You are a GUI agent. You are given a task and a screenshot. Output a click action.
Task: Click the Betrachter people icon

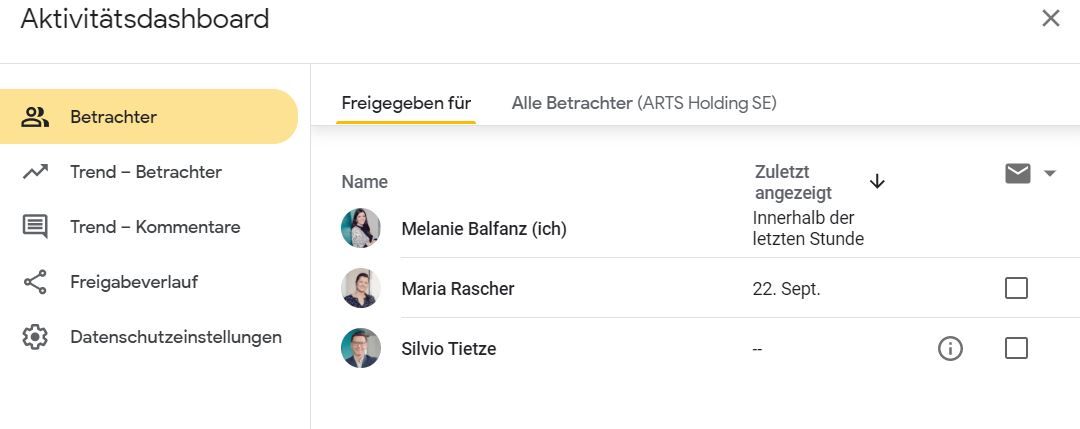[34, 116]
